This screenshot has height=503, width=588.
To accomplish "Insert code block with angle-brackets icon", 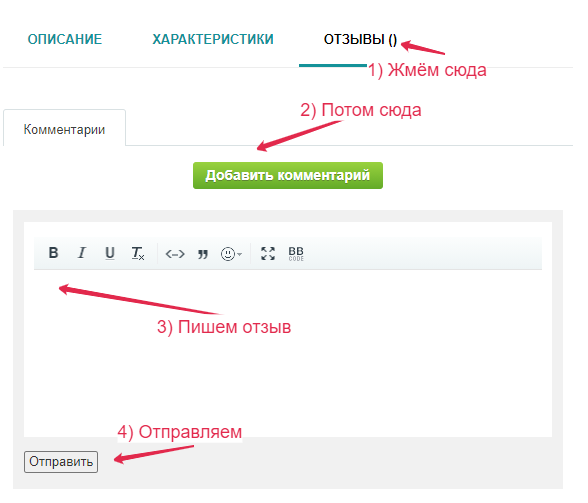I will pos(175,254).
